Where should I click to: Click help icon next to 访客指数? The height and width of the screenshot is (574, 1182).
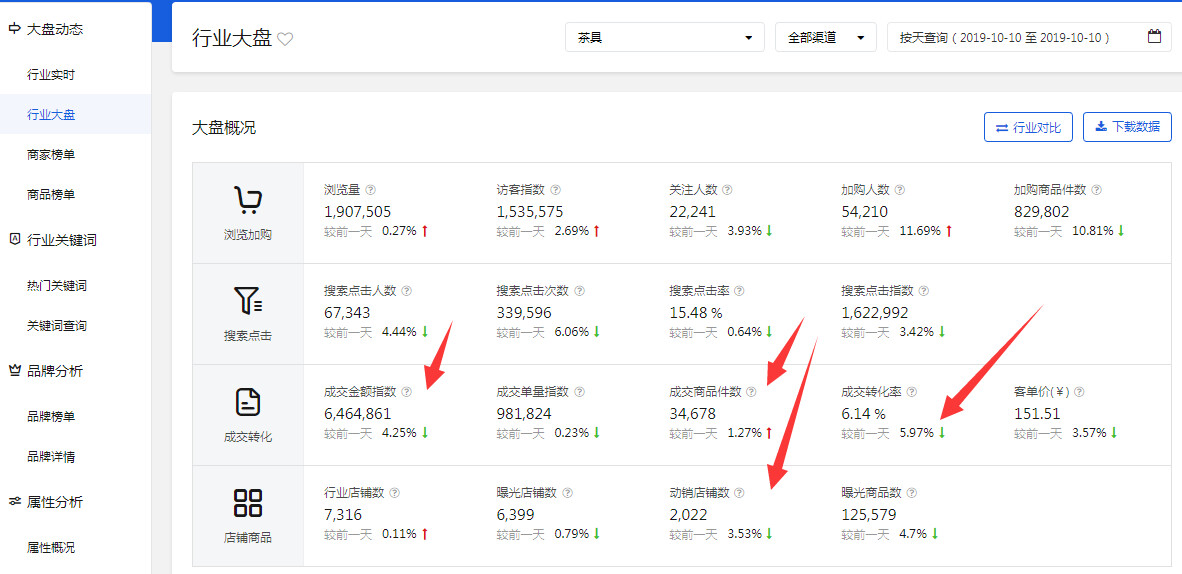click(x=556, y=190)
